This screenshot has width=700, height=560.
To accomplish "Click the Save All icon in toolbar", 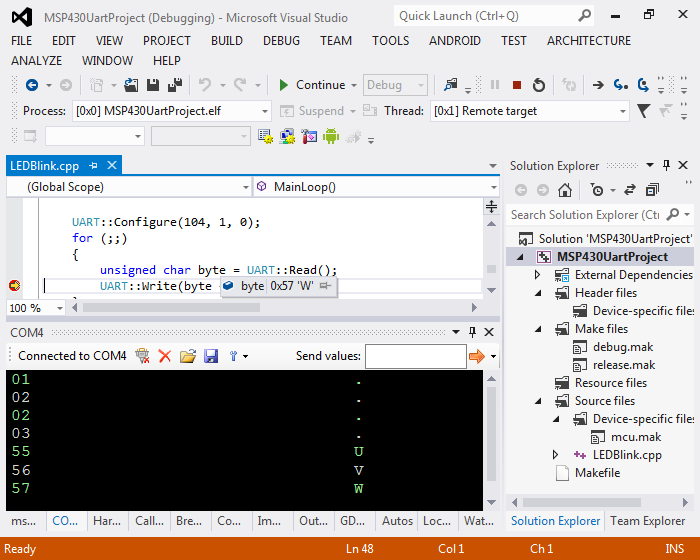I will tap(175, 85).
